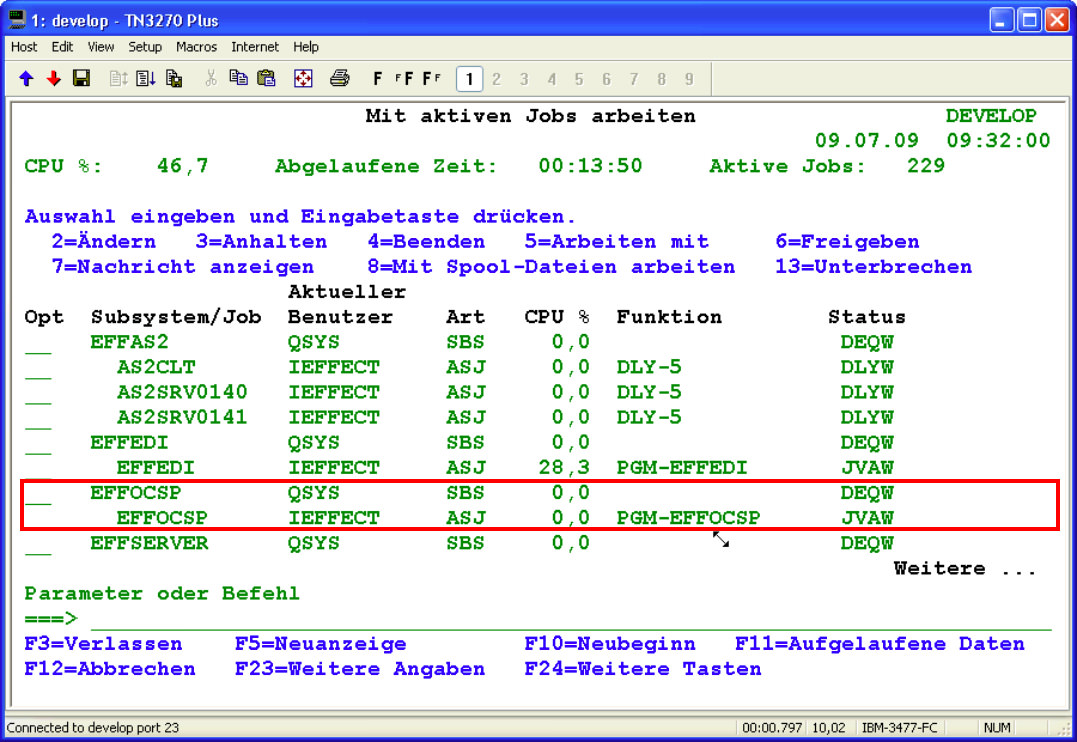Click the Opt field for EFFAS2 subsystem
This screenshot has width=1077, height=742.
click(38, 343)
